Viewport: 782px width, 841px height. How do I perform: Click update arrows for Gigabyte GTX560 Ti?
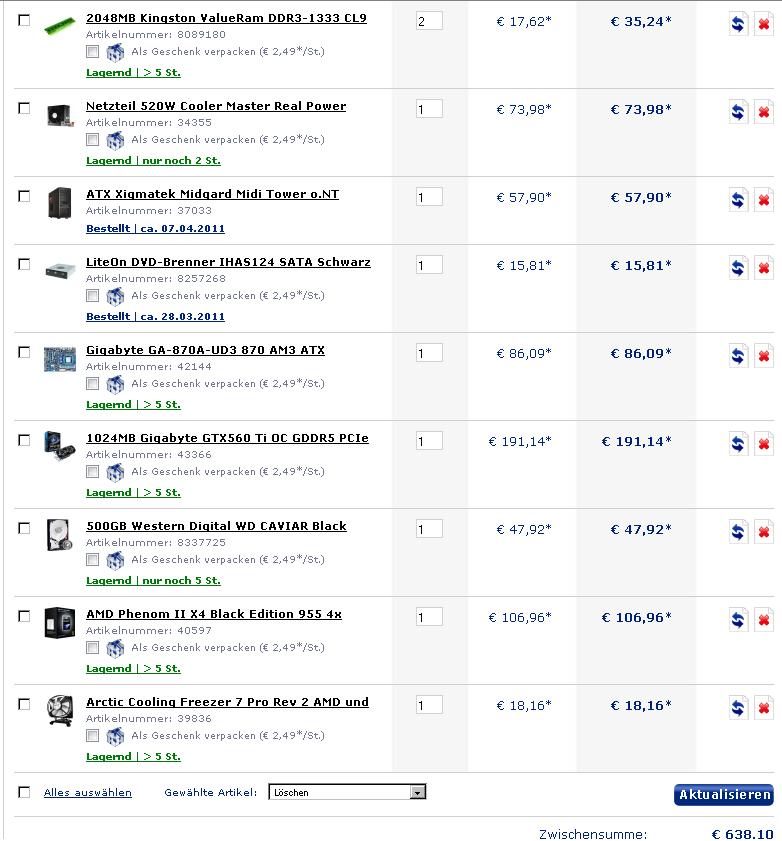[x=738, y=444]
